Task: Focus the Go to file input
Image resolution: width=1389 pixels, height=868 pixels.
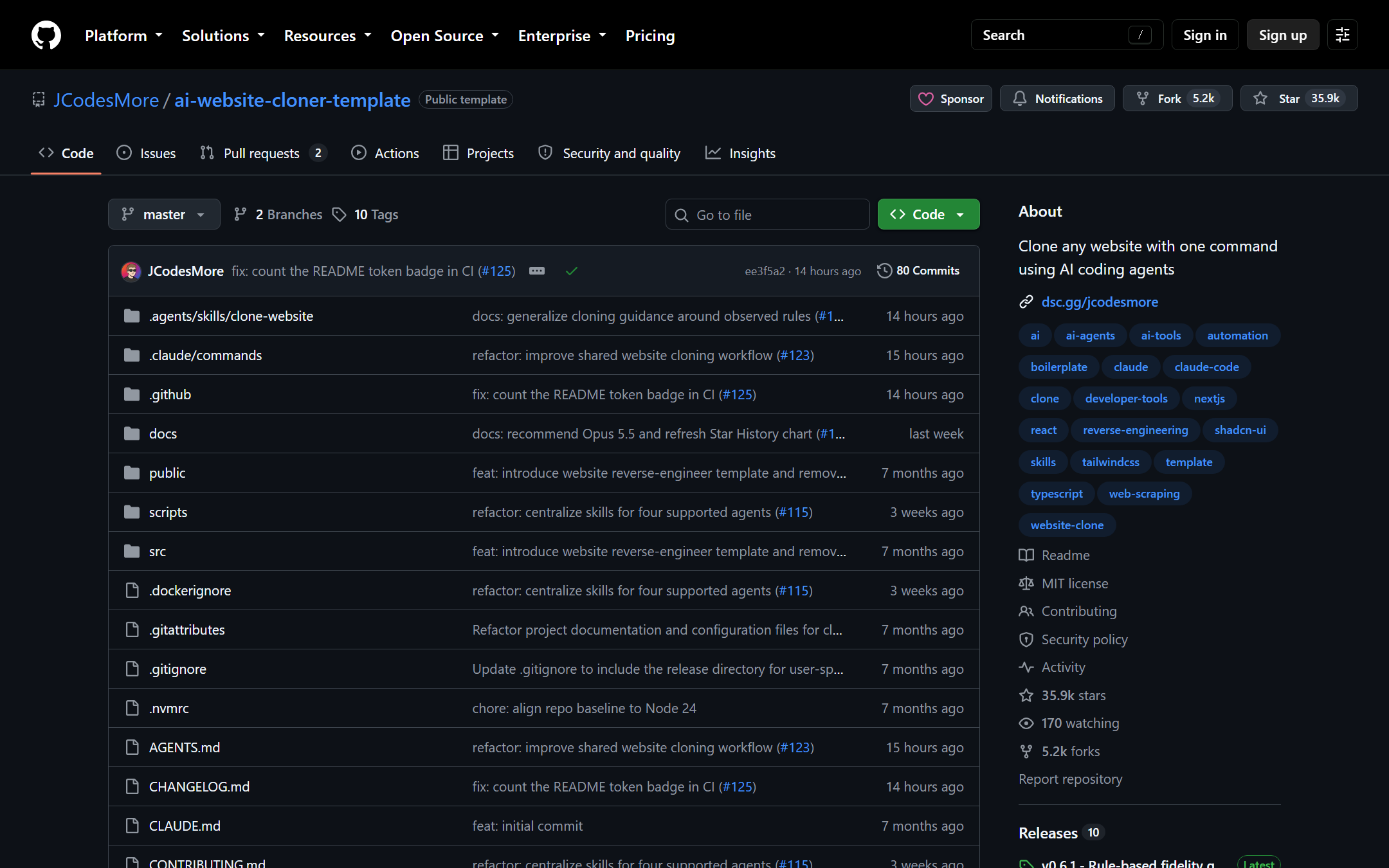Action: tap(767, 215)
